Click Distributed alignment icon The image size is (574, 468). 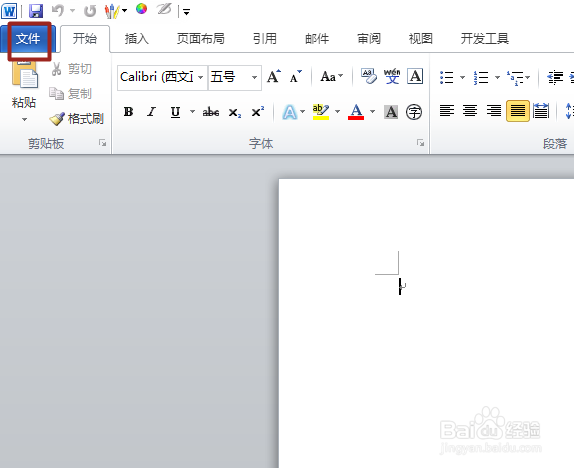pos(541,111)
